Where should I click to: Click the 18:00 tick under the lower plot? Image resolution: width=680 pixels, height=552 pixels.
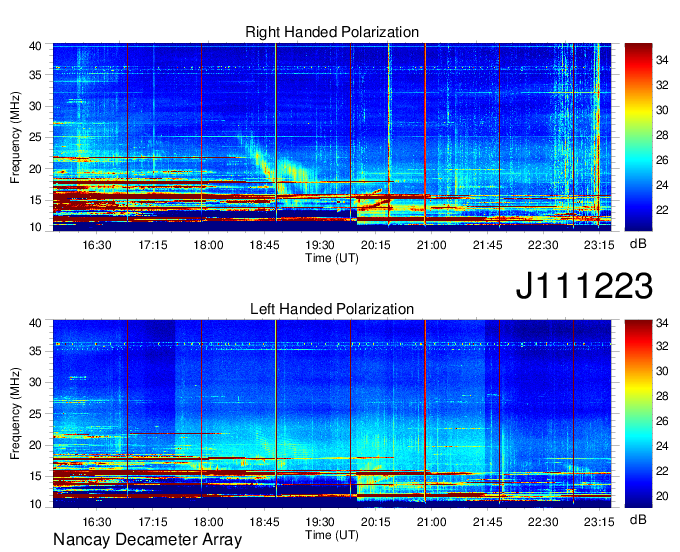click(x=208, y=522)
